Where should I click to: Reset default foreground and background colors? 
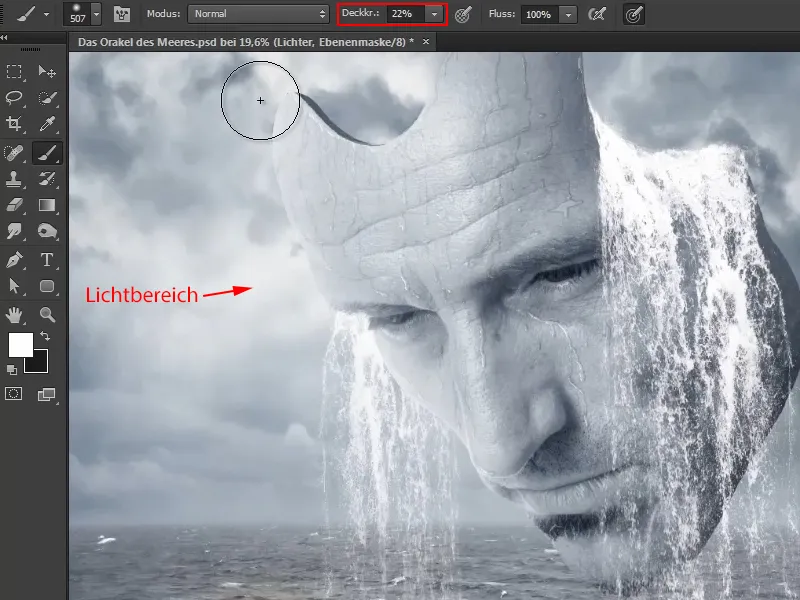(12, 370)
